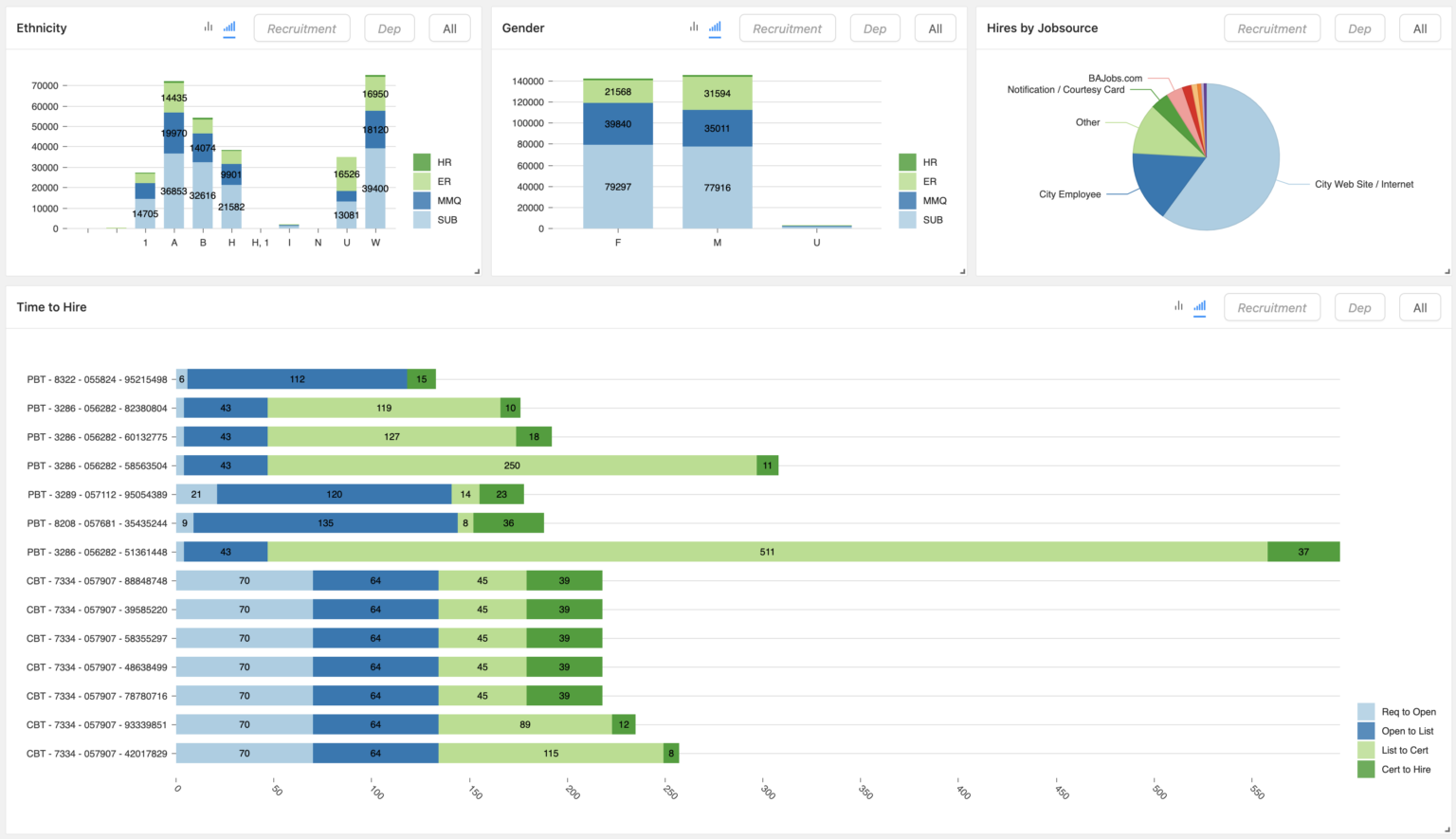Screen dimensions: 1456x839
Task: Open Recruitment filter in Time to Hire
Action: 1272,308
